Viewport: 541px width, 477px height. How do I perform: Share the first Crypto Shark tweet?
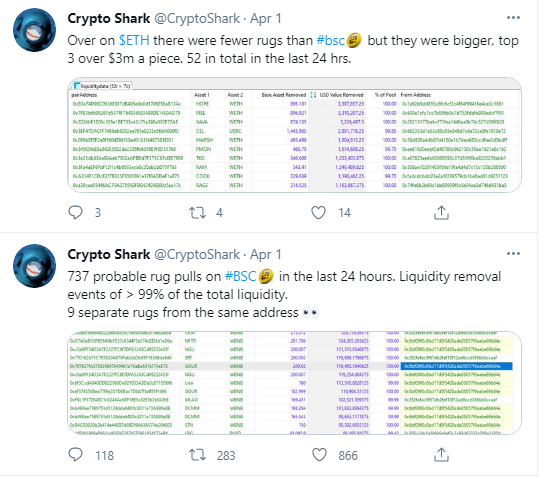click(x=441, y=212)
